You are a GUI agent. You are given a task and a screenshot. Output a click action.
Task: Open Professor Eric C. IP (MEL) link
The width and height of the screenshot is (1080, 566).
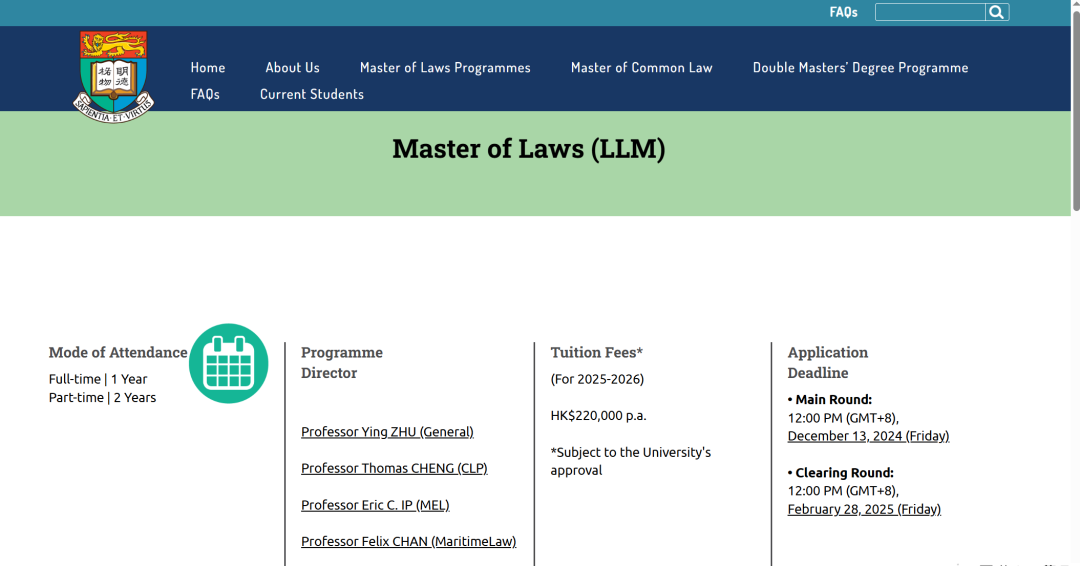pyautogui.click(x=375, y=505)
